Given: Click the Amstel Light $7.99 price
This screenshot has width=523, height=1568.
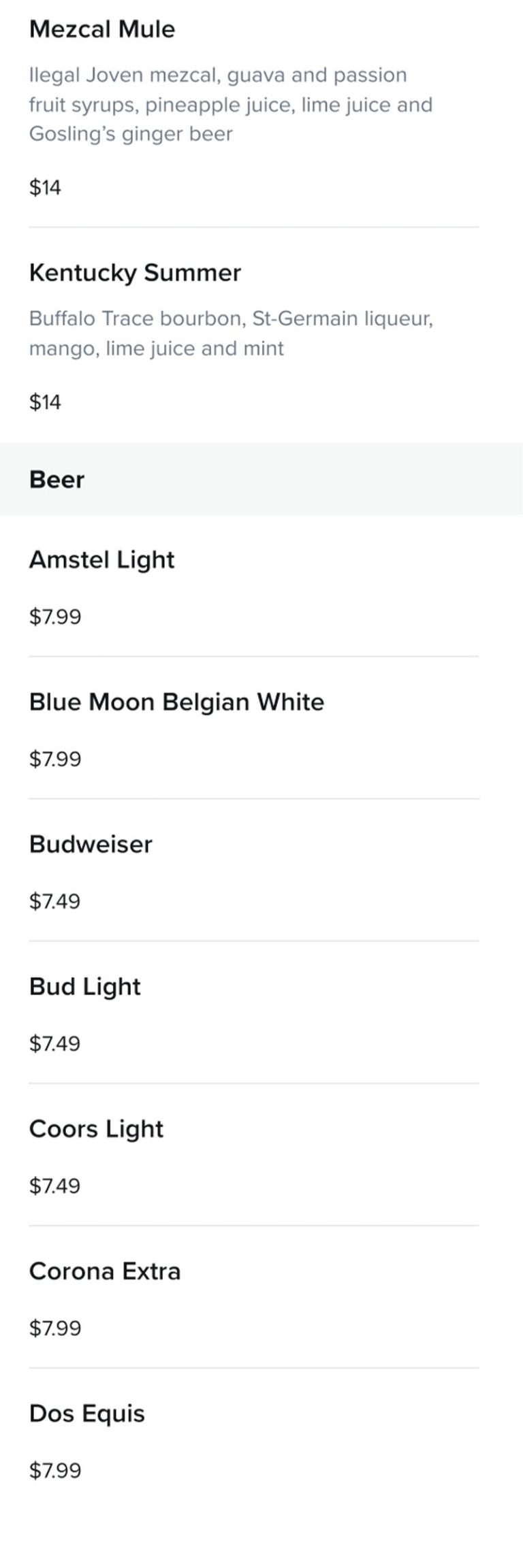Looking at the screenshot, I should (55, 617).
